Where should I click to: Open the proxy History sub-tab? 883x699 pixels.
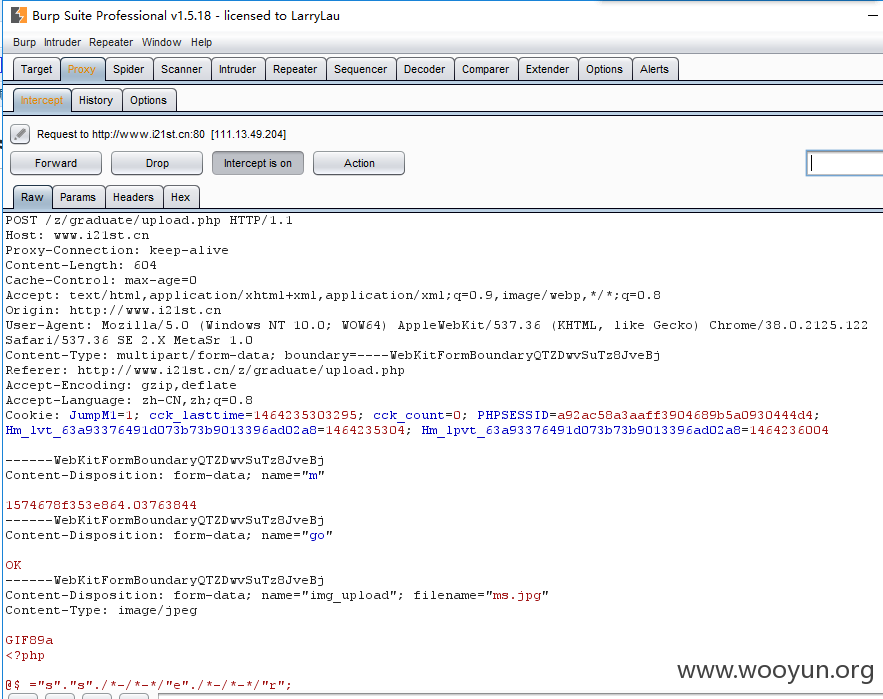coord(96,100)
